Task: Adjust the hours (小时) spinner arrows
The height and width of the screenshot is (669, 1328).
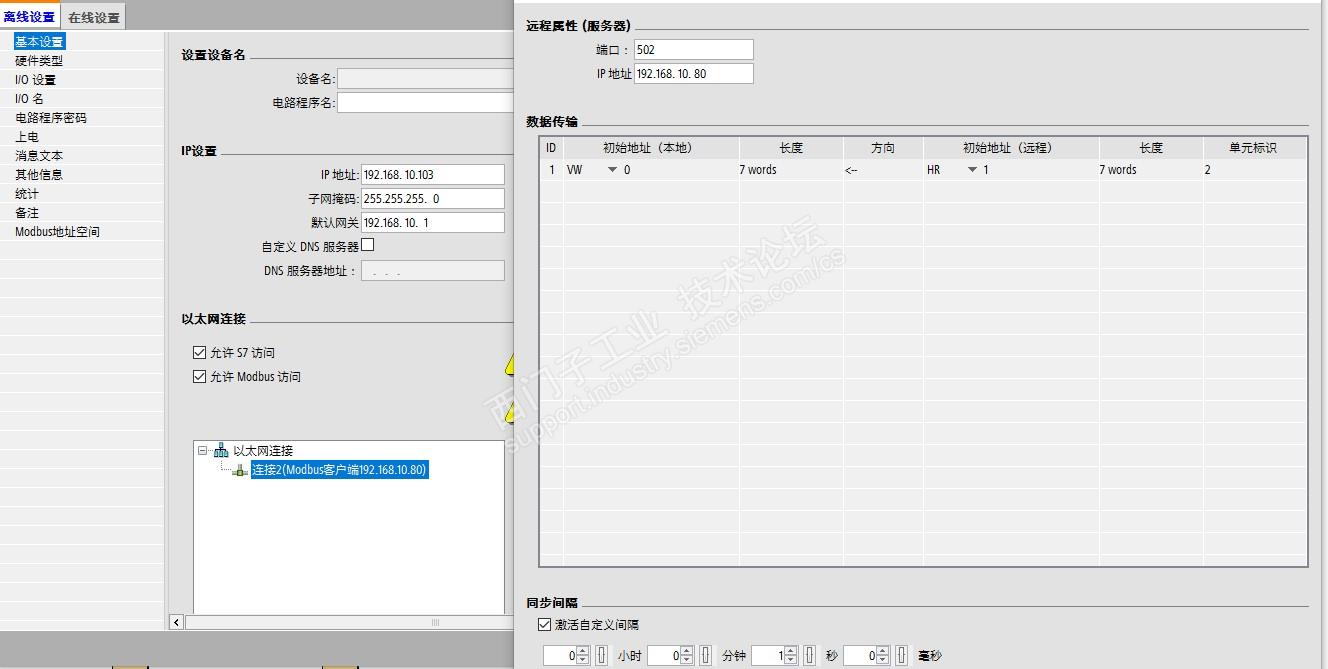Action: (x=583, y=656)
